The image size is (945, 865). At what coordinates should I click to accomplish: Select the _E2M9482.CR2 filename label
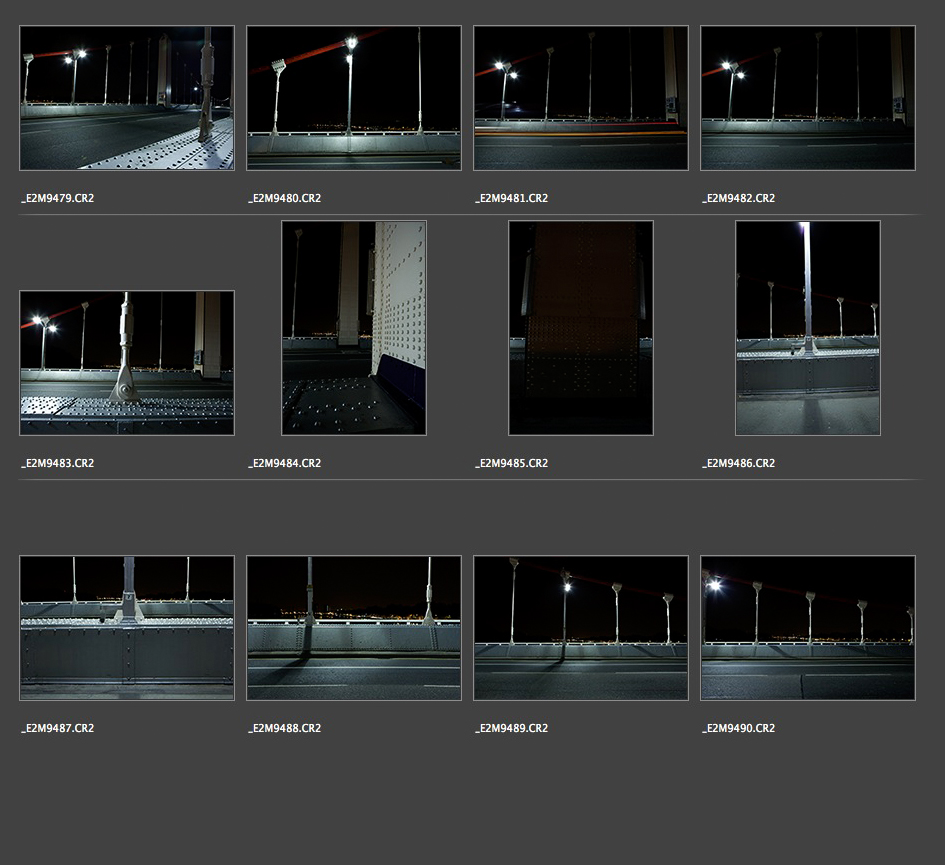pyautogui.click(x=739, y=198)
